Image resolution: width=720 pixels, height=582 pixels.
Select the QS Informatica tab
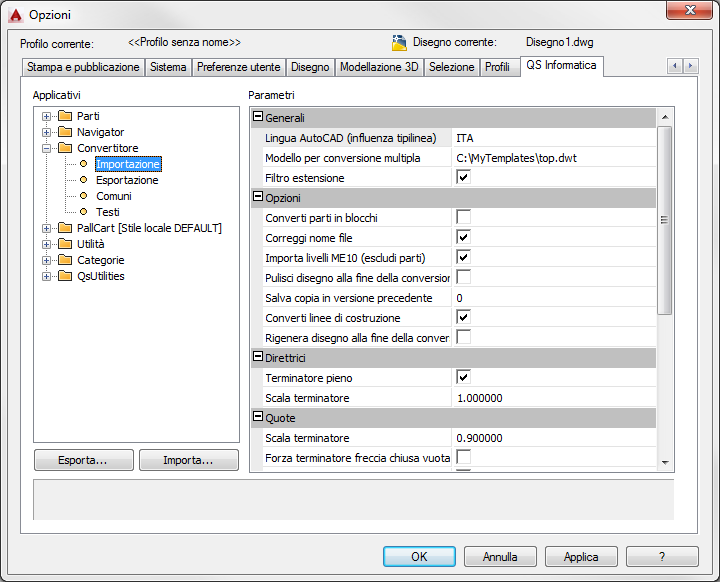(561, 66)
